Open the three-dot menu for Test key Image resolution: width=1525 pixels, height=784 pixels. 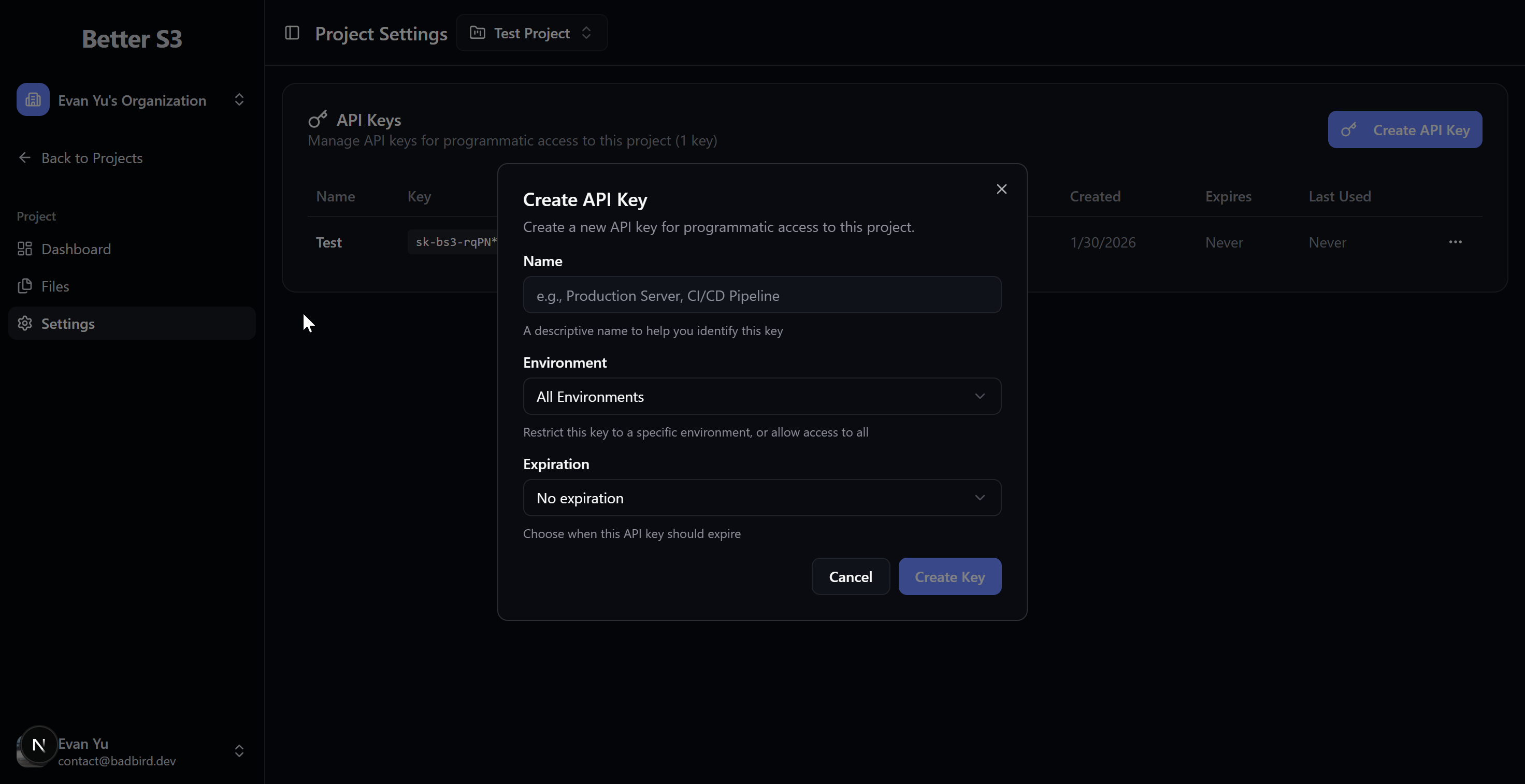(1455, 242)
